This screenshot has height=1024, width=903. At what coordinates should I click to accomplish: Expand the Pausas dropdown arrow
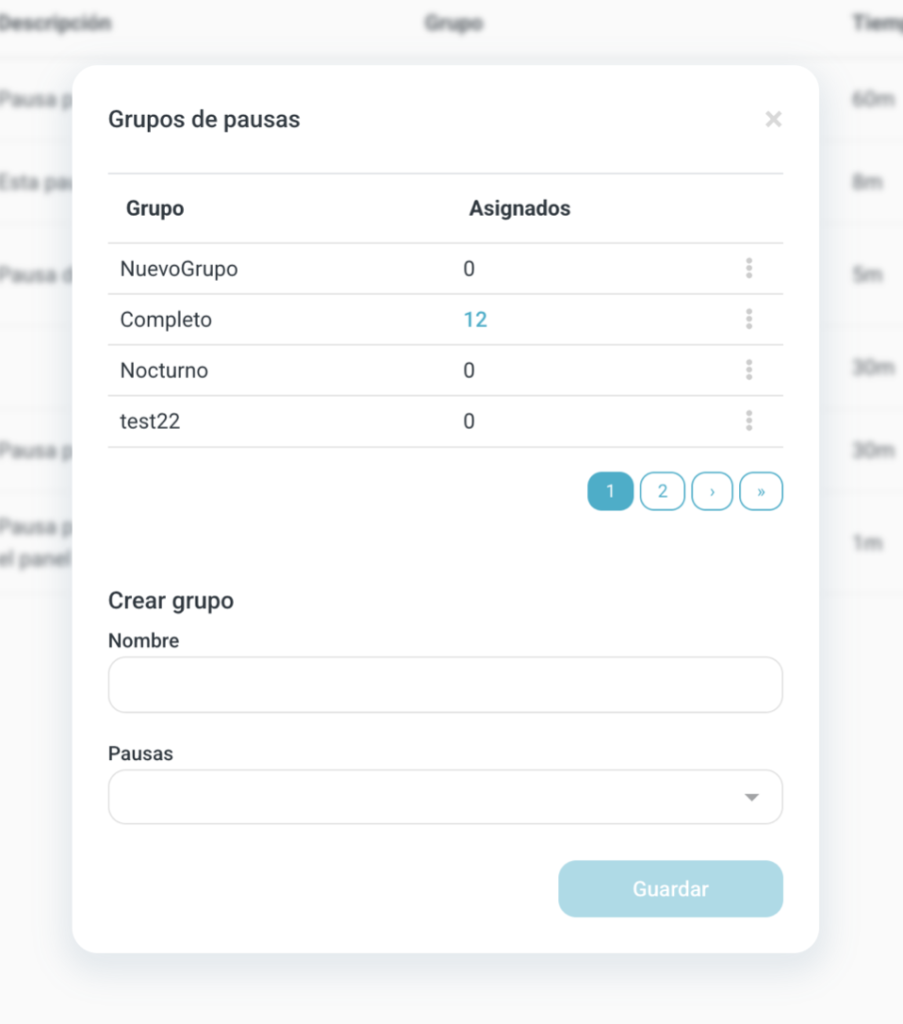(x=752, y=797)
